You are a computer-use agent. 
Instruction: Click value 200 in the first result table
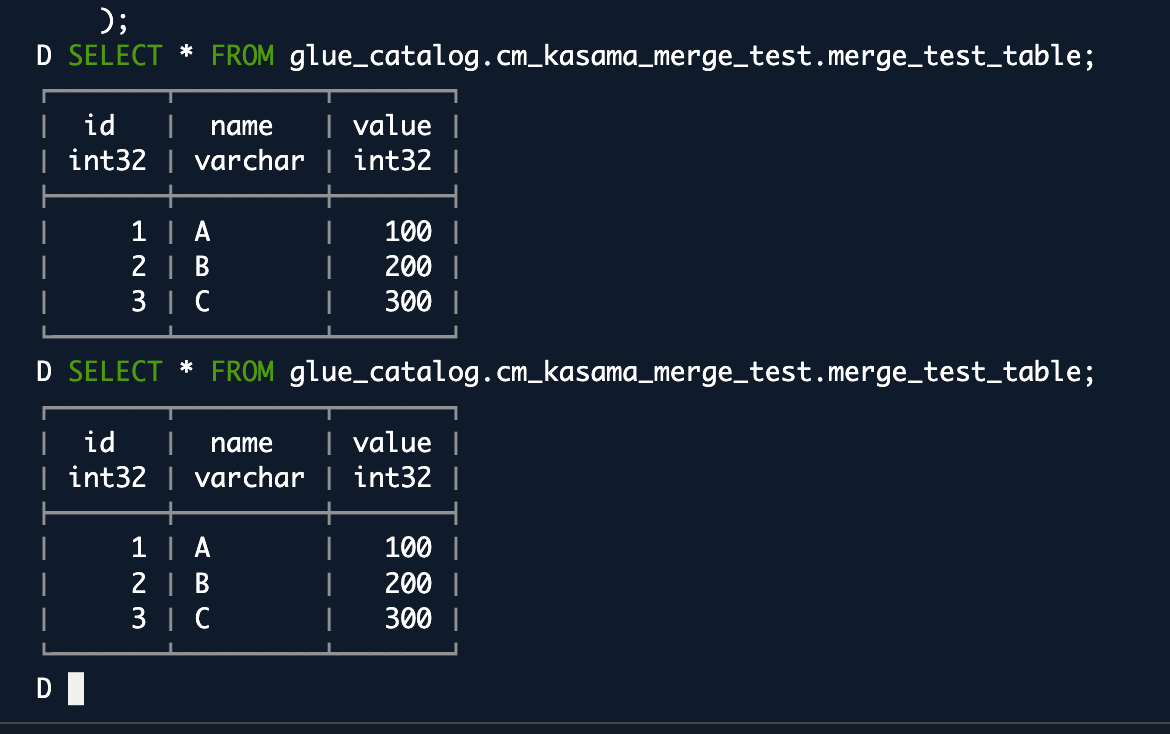click(x=408, y=266)
